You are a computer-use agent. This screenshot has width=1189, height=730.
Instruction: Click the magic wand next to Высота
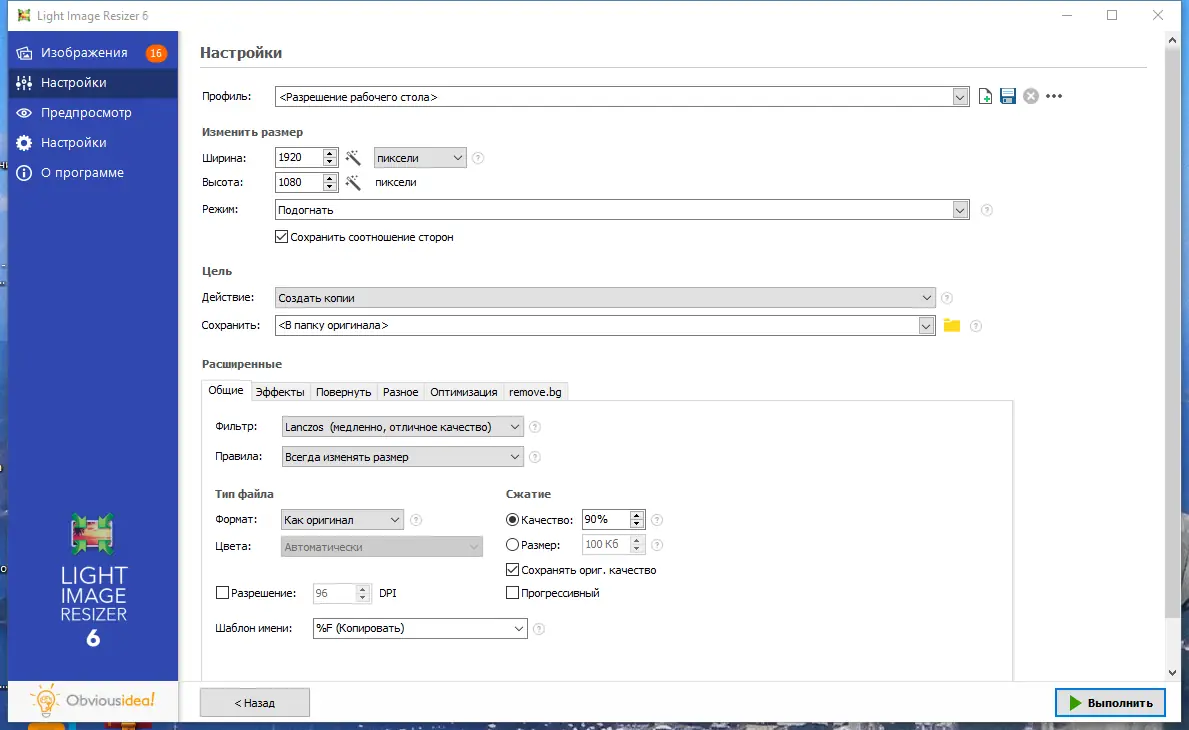pyautogui.click(x=353, y=182)
